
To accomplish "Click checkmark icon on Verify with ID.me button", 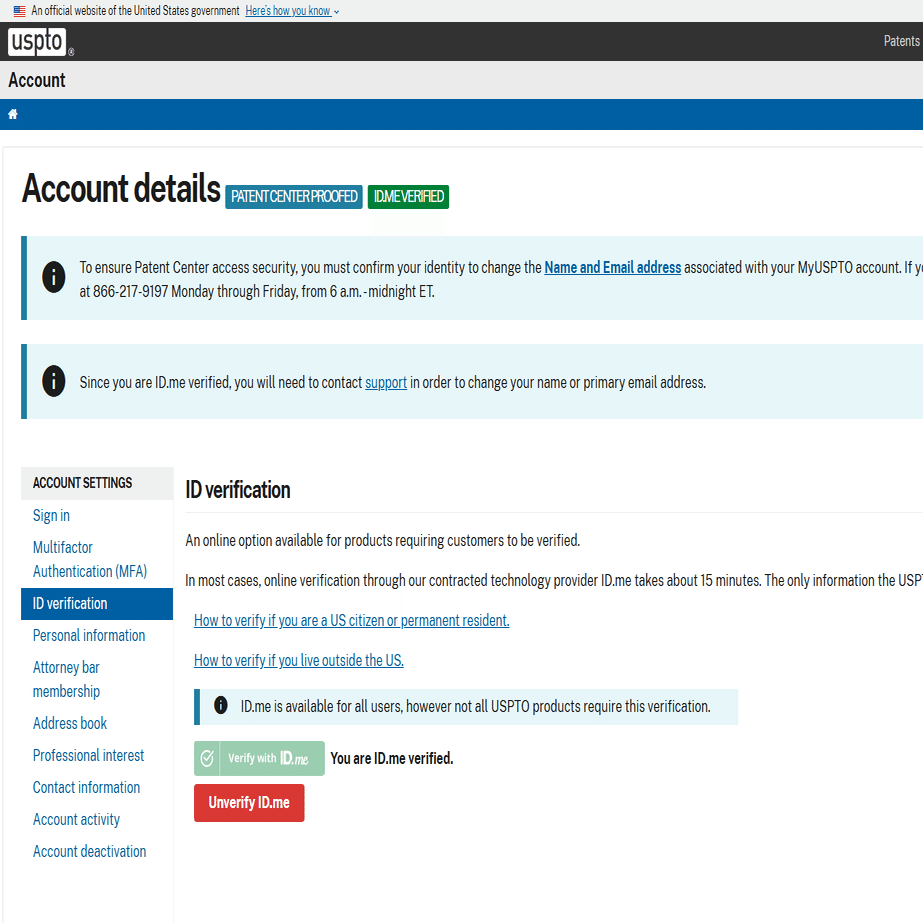I will tap(207, 758).
